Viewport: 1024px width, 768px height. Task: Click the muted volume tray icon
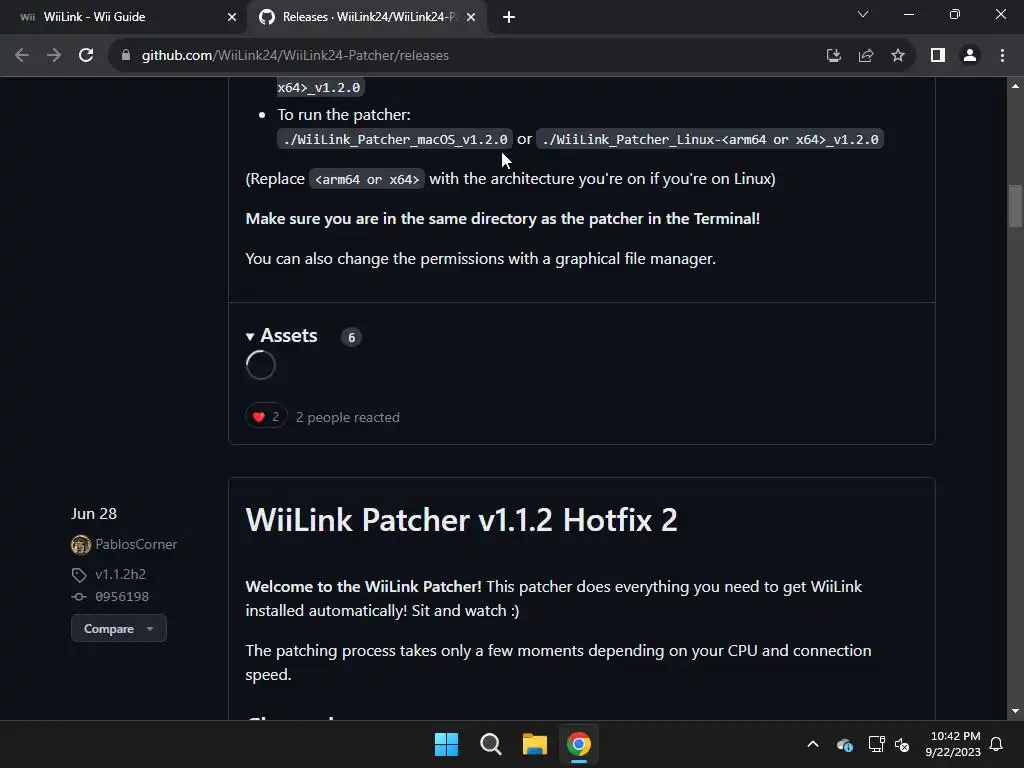(x=902, y=744)
